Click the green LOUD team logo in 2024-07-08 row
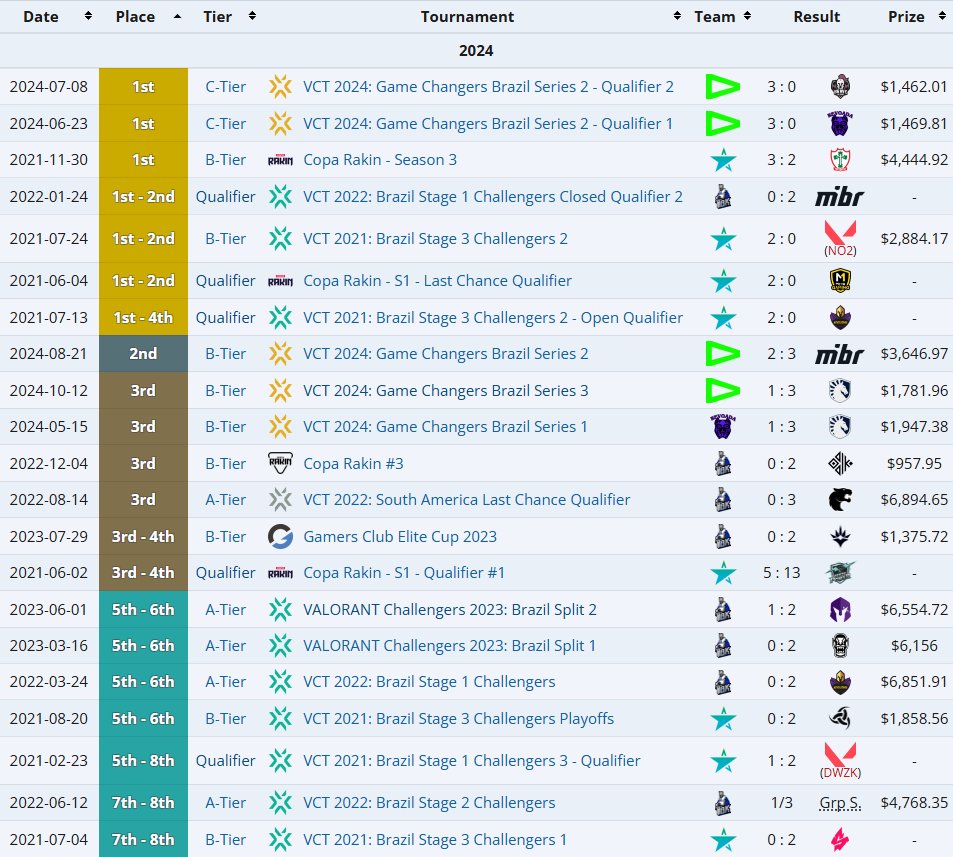Screen dimensions: 953x857 click(x=723, y=87)
